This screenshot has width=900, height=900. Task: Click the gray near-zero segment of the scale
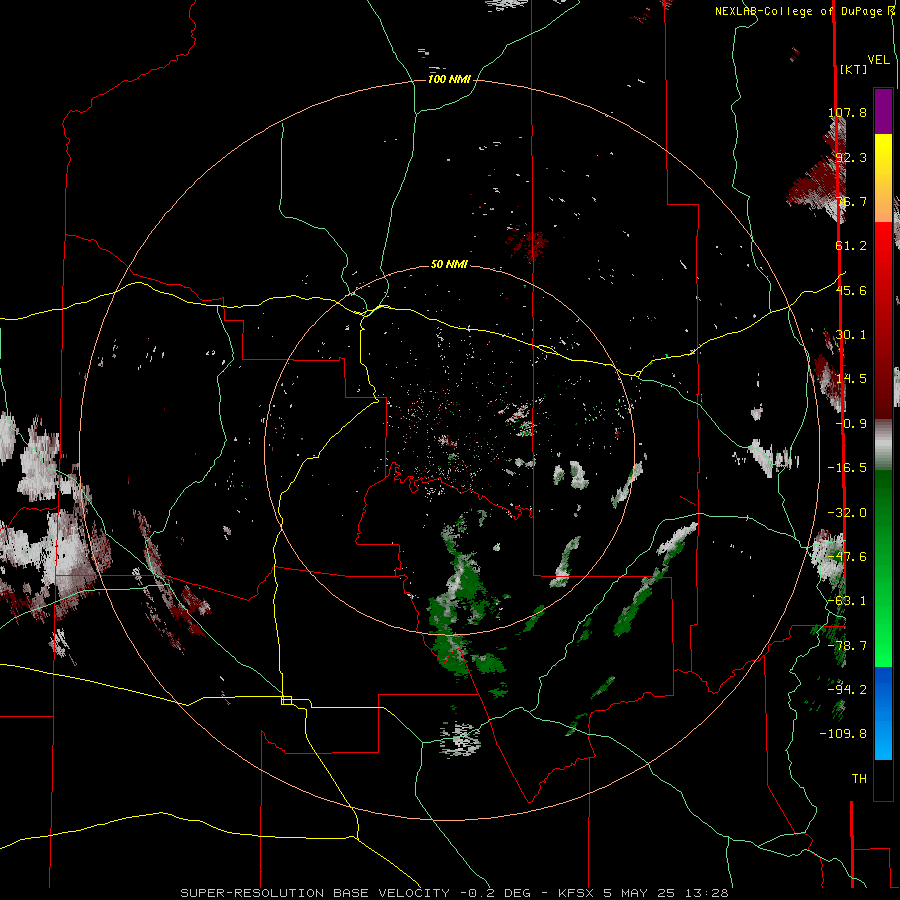pyautogui.click(x=883, y=444)
